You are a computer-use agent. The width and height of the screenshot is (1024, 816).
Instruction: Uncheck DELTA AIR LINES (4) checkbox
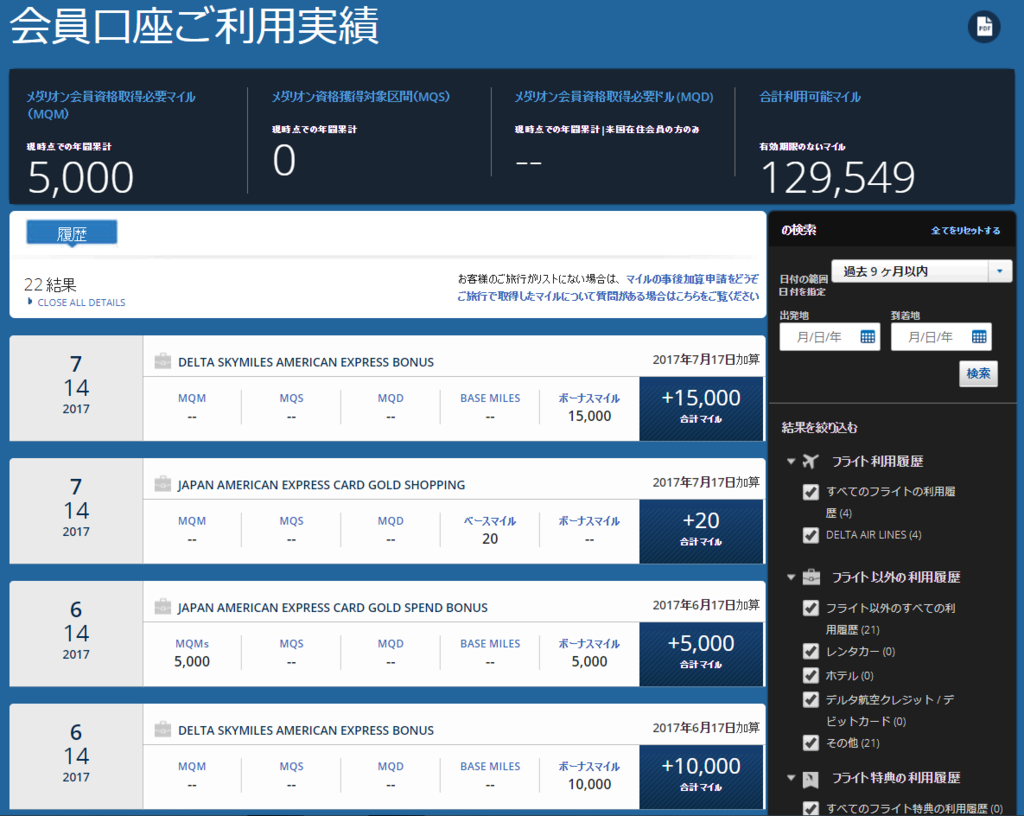(810, 535)
